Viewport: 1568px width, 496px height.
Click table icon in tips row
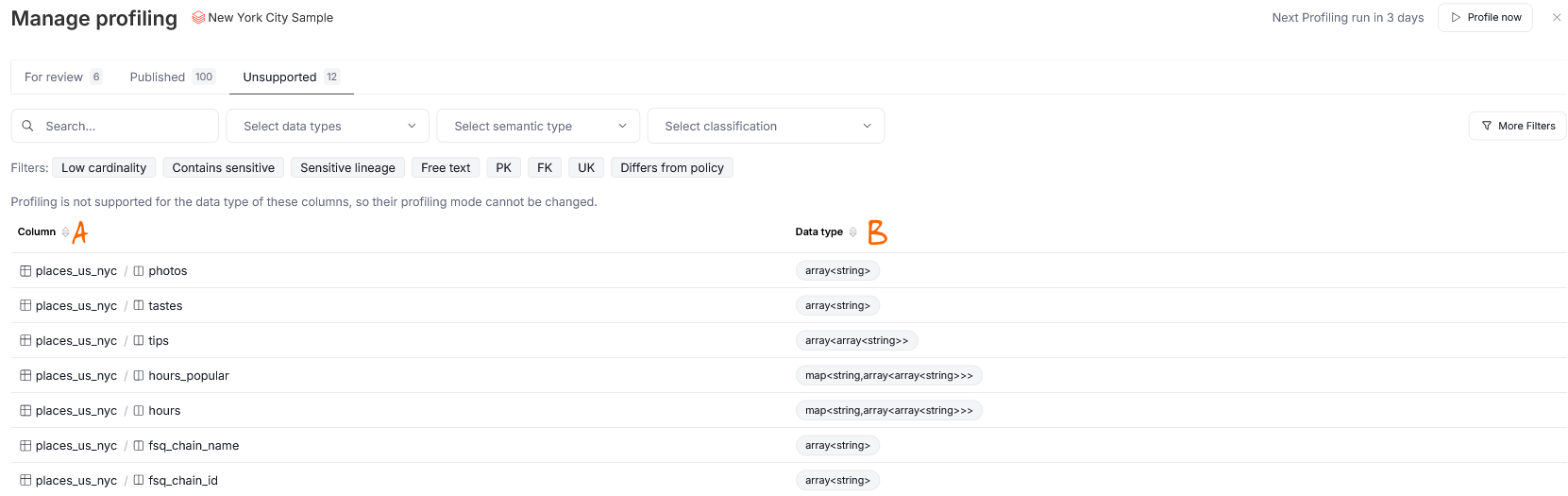25,341
